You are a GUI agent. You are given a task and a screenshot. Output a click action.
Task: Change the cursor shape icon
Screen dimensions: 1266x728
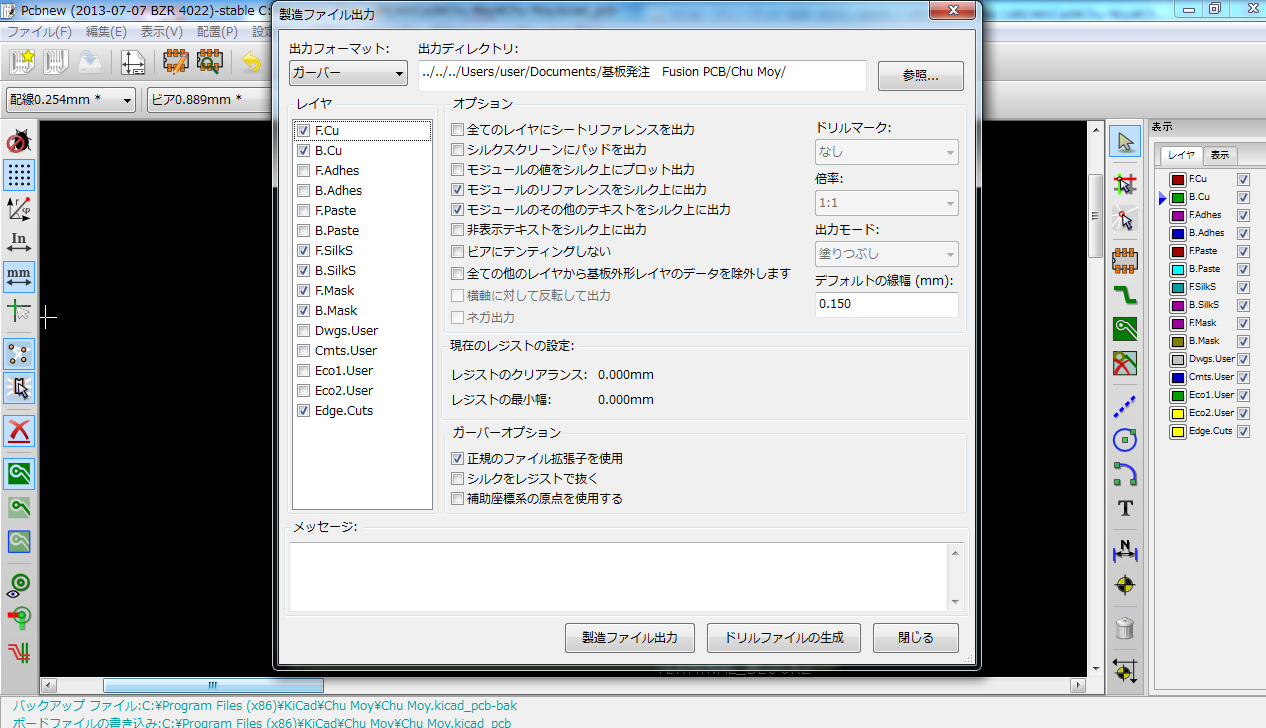click(19, 310)
